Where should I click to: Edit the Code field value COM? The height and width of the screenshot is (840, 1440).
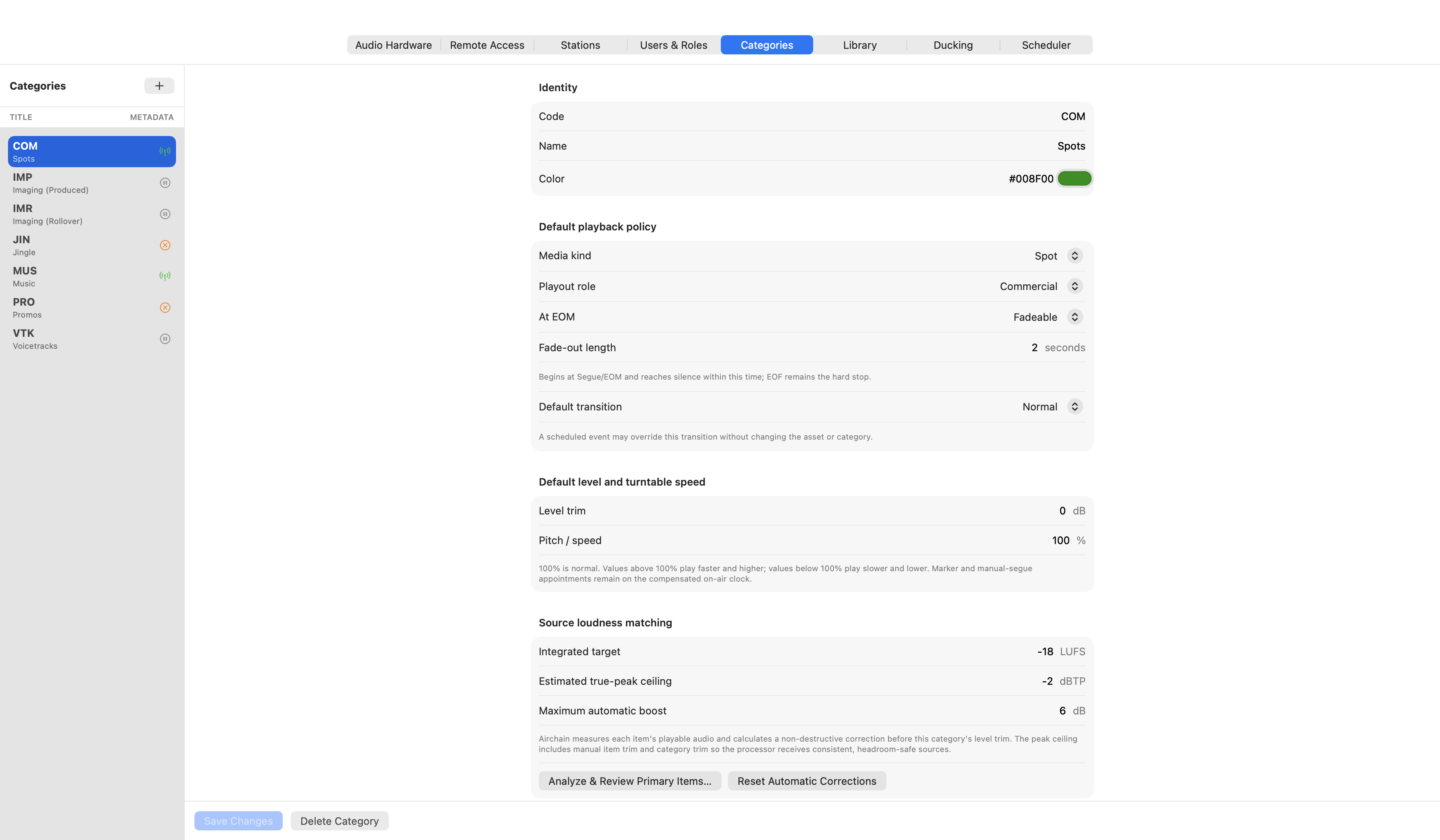click(1072, 116)
